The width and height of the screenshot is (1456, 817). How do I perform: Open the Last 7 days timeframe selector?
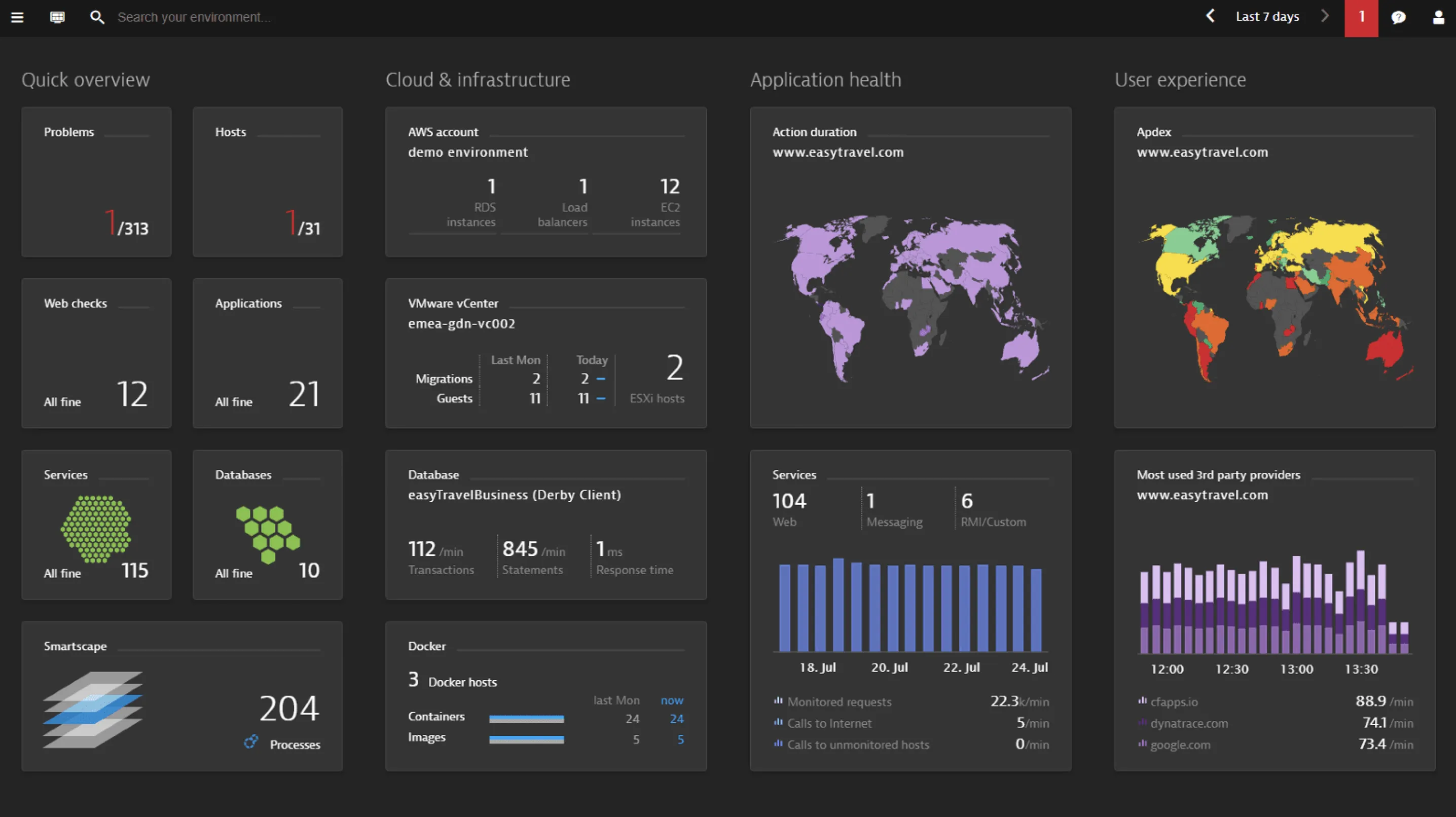click(x=1267, y=16)
